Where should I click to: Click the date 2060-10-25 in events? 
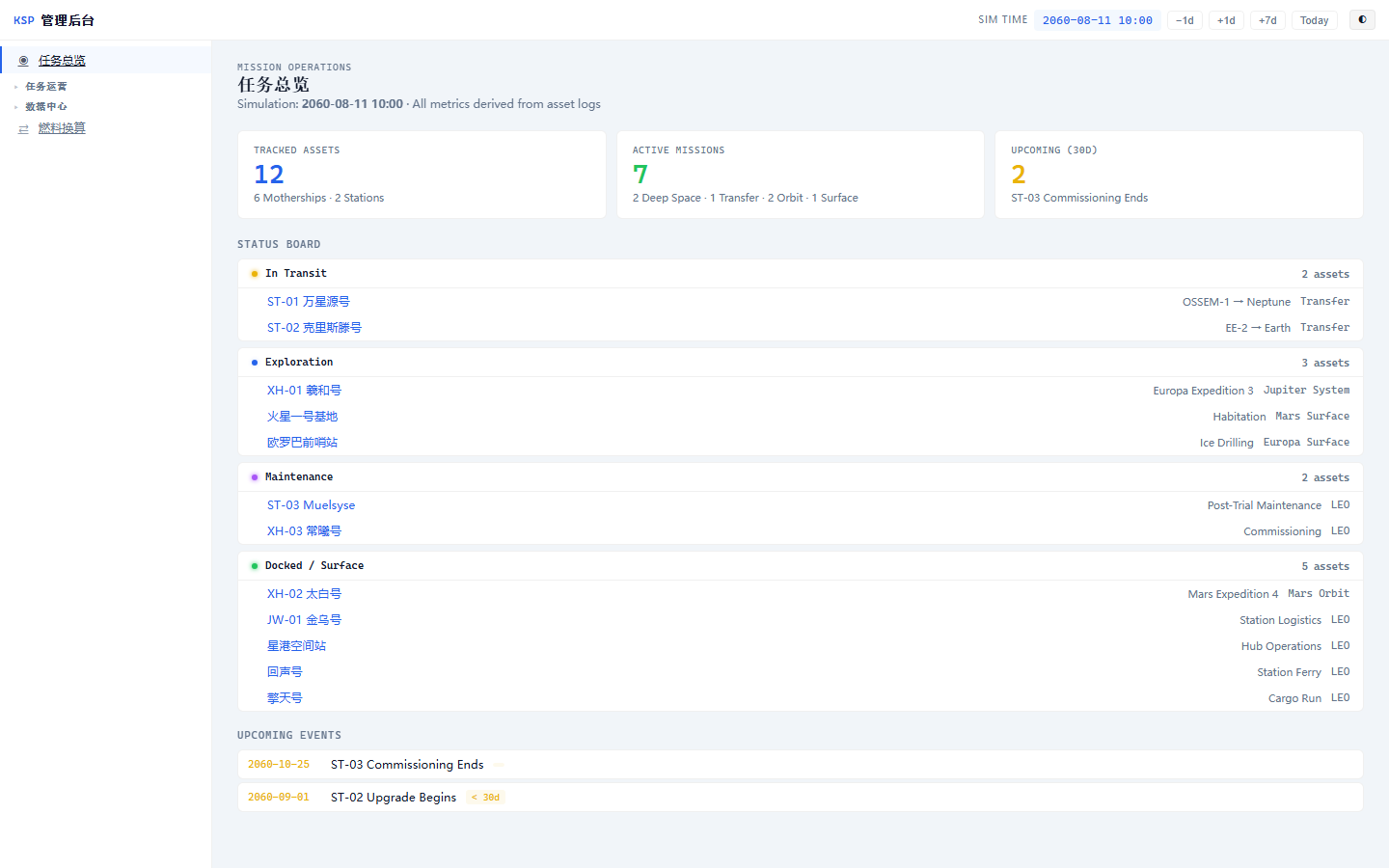pos(279,765)
